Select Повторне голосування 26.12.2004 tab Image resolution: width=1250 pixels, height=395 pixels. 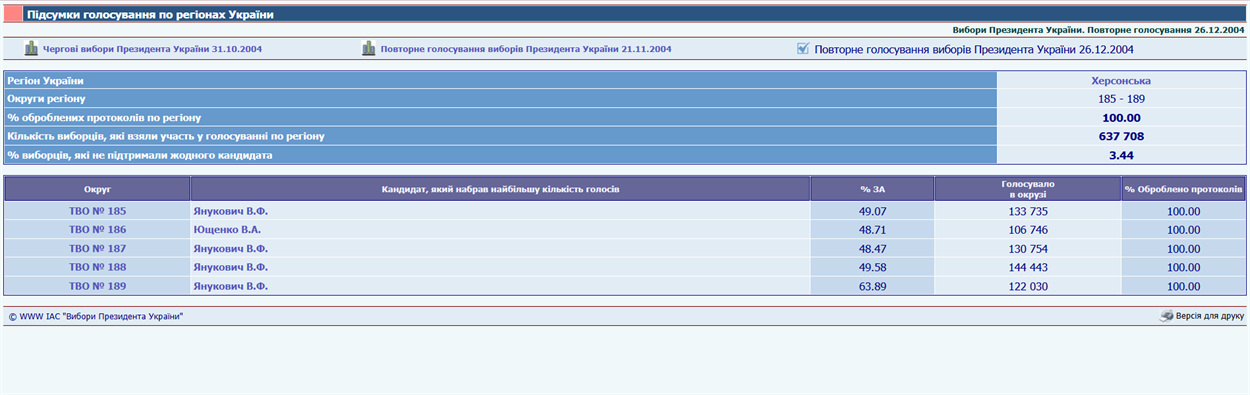pyautogui.click(x=974, y=49)
